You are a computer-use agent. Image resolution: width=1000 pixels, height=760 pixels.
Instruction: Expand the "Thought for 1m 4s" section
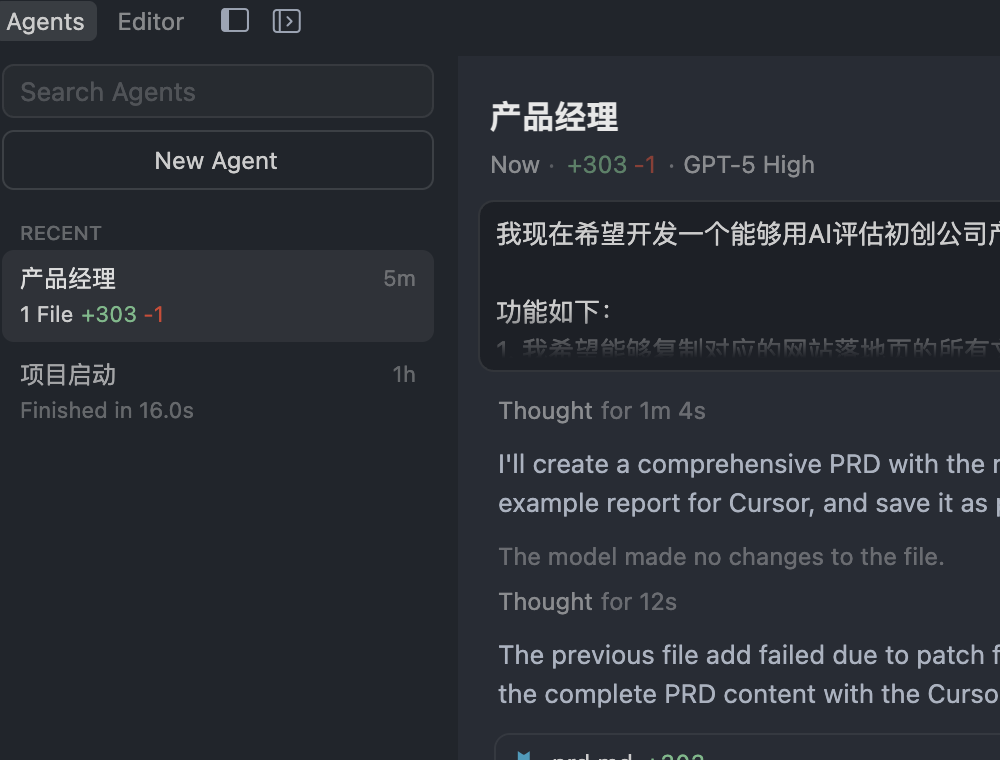(602, 411)
